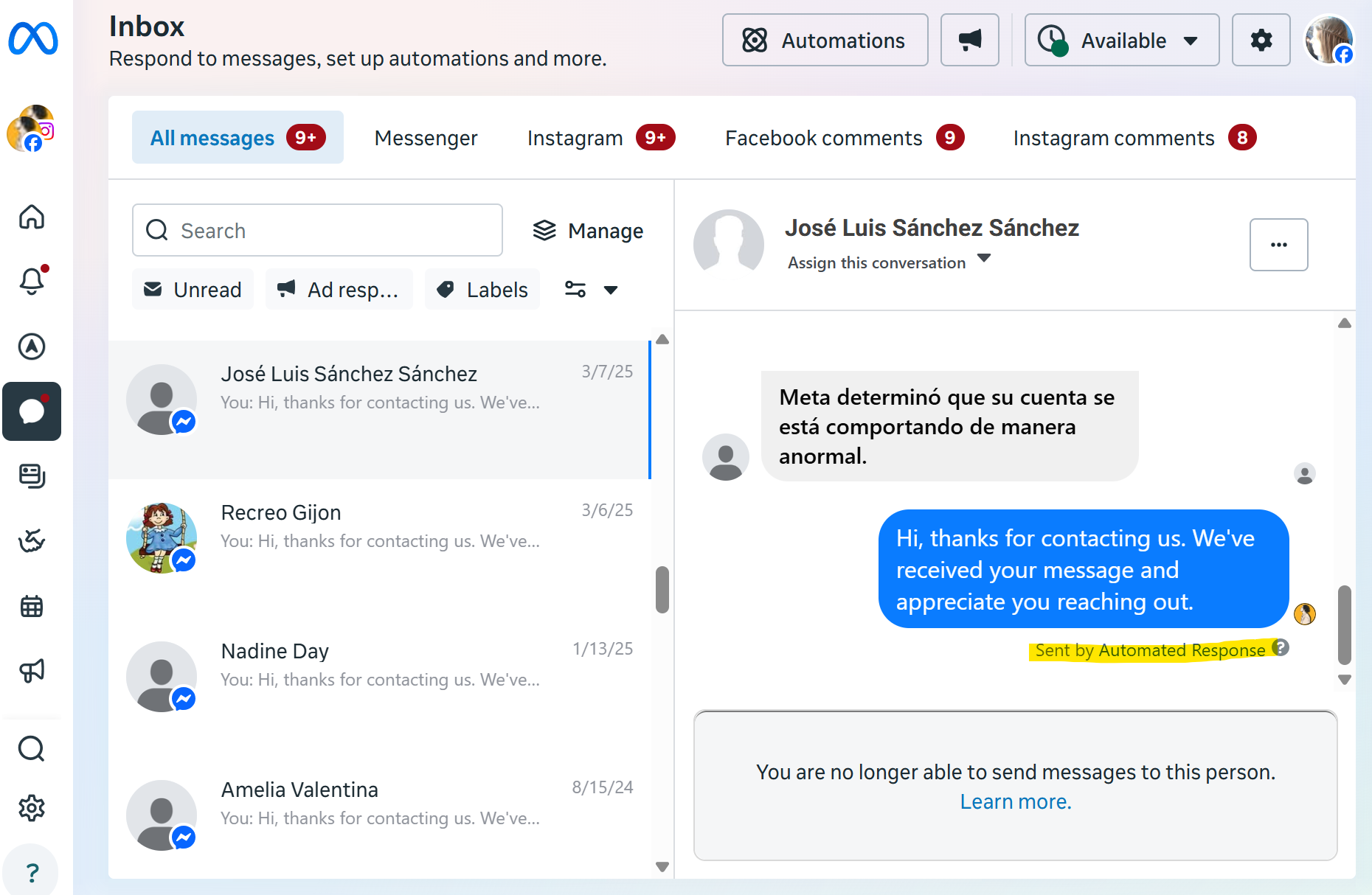Image resolution: width=1372 pixels, height=895 pixels.
Task: Click the automated response info icon
Action: click(x=1281, y=647)
